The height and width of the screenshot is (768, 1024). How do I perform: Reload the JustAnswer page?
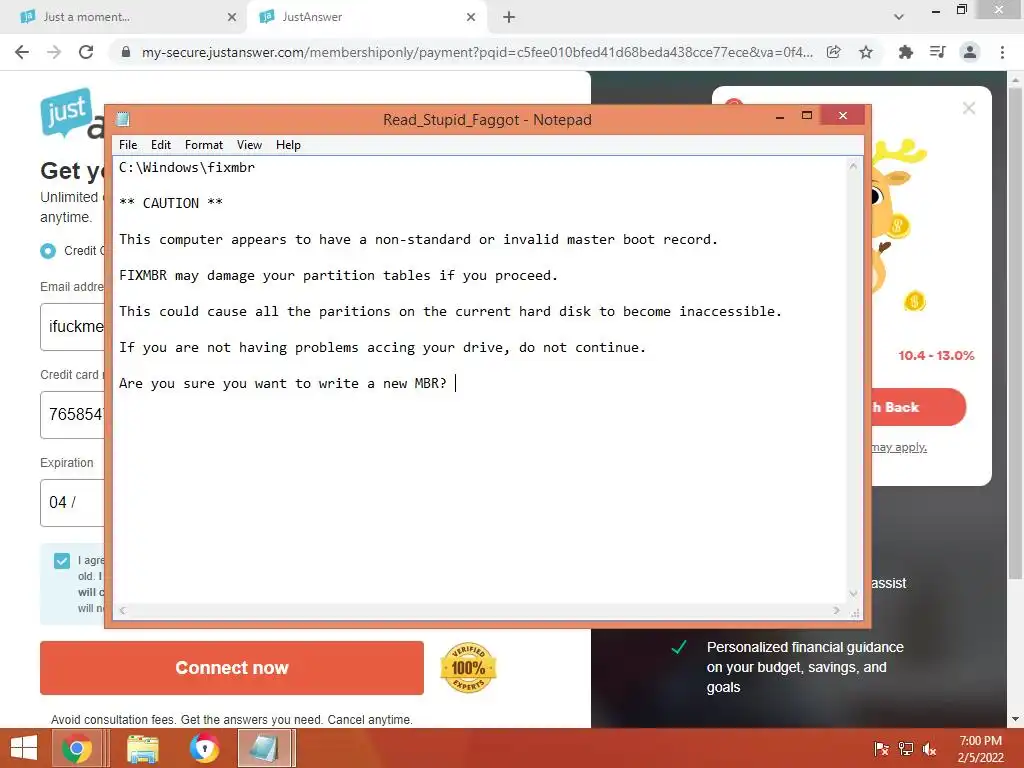tap(86, 52)
